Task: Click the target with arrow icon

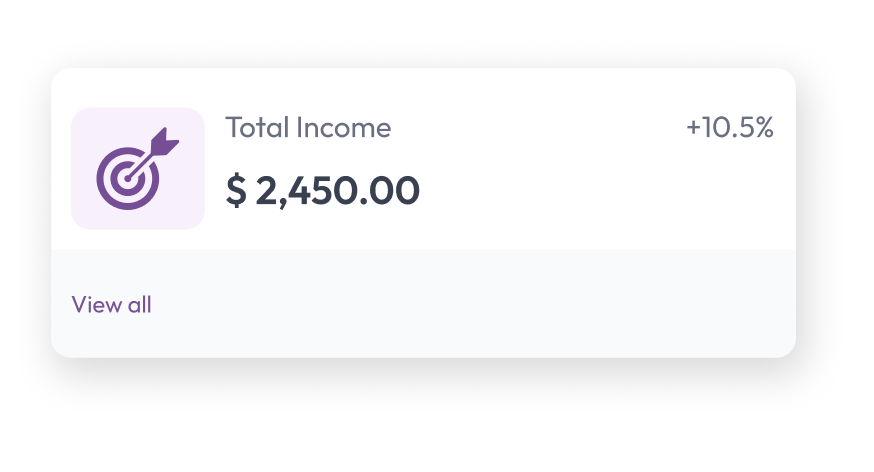Action: point(137,168)
